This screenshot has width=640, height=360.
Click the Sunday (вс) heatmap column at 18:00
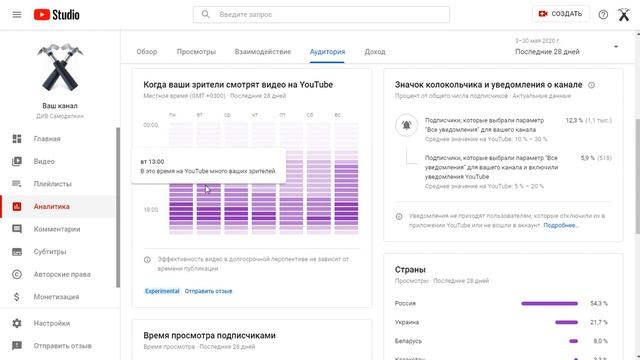pos(346,209)
